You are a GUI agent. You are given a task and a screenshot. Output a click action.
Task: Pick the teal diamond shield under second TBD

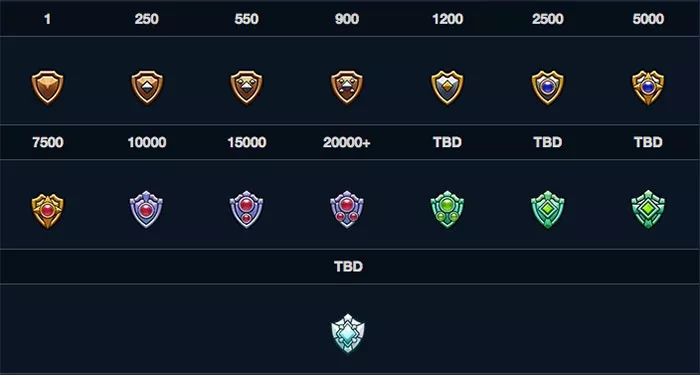[548, 210]
